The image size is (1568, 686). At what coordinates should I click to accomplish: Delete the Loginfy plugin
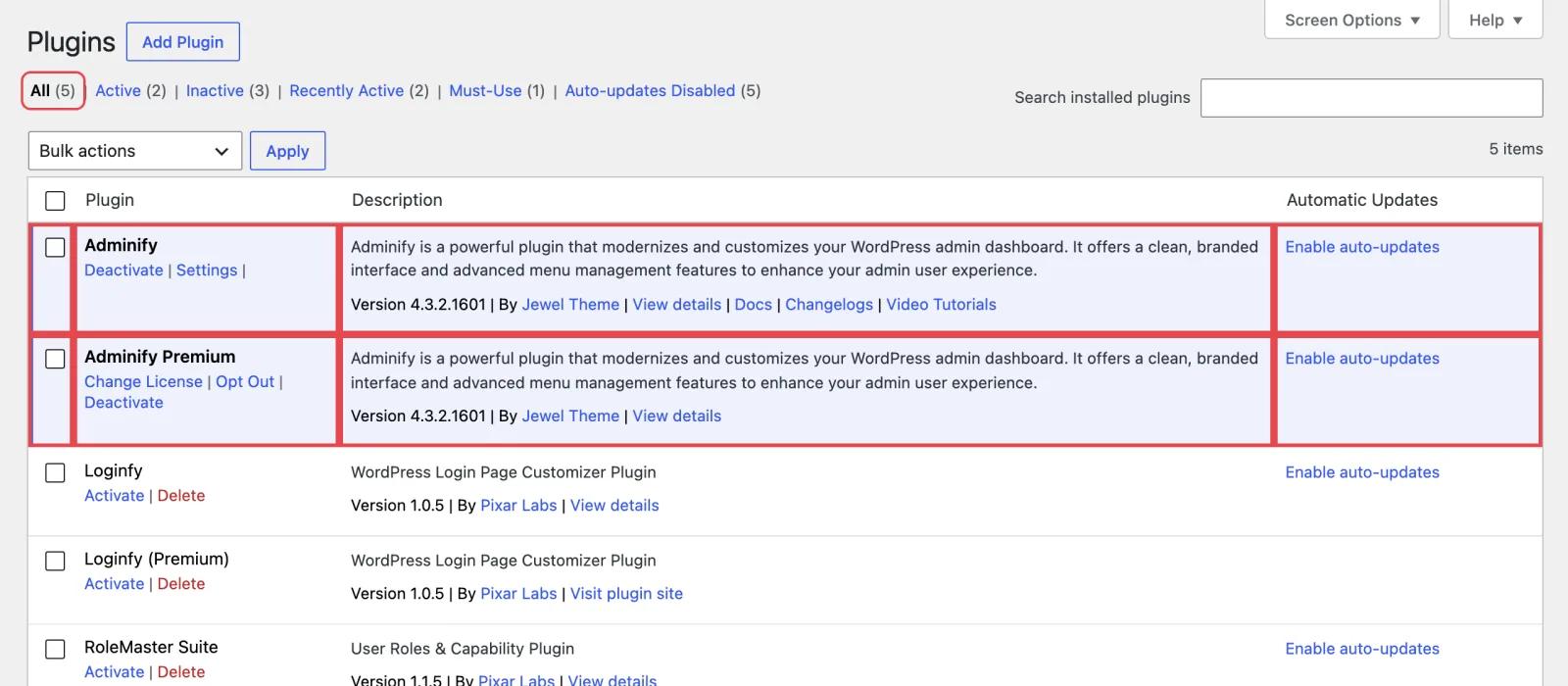pos(181,496)
